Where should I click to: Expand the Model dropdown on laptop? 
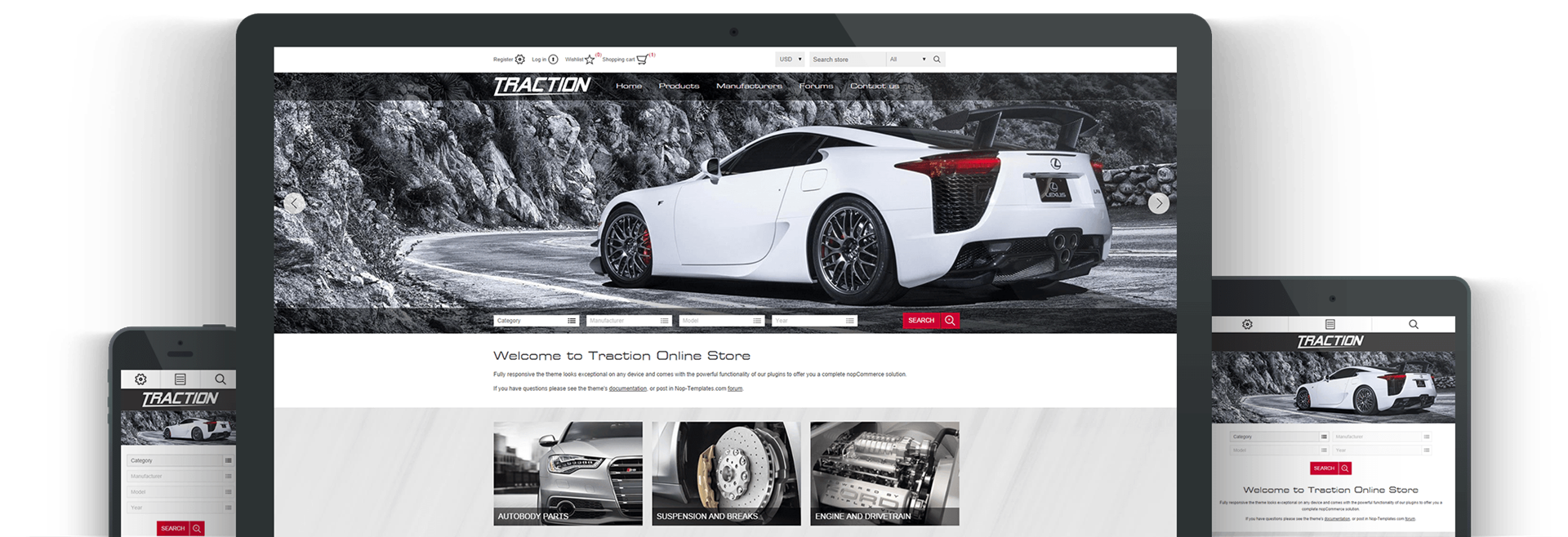tap(722, 321)
